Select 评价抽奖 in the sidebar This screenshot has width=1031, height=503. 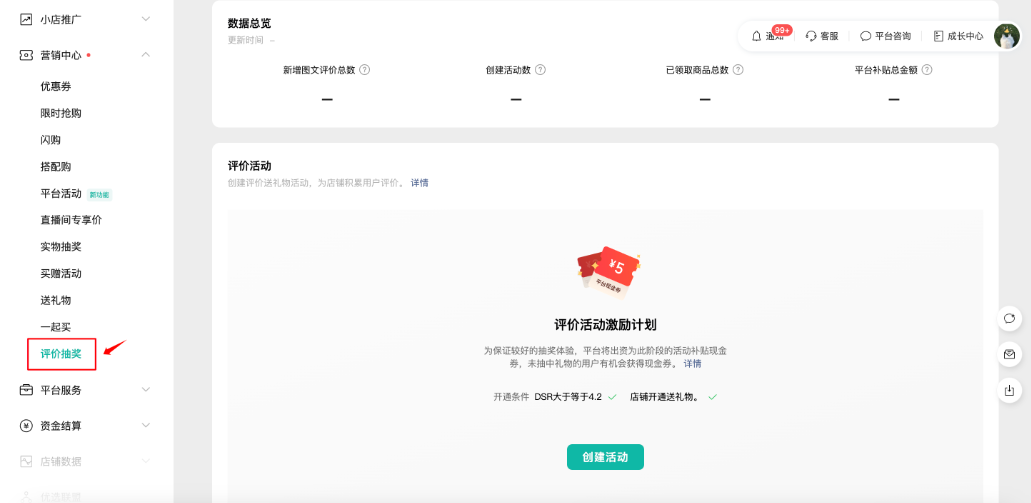tap(61, 354)
